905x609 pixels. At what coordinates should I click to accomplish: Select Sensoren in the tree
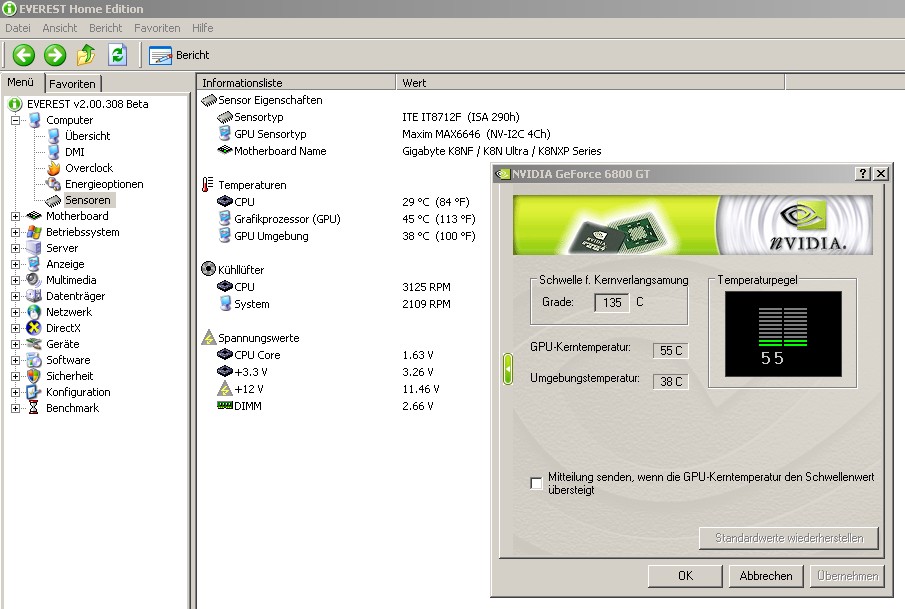click(87, 200)
